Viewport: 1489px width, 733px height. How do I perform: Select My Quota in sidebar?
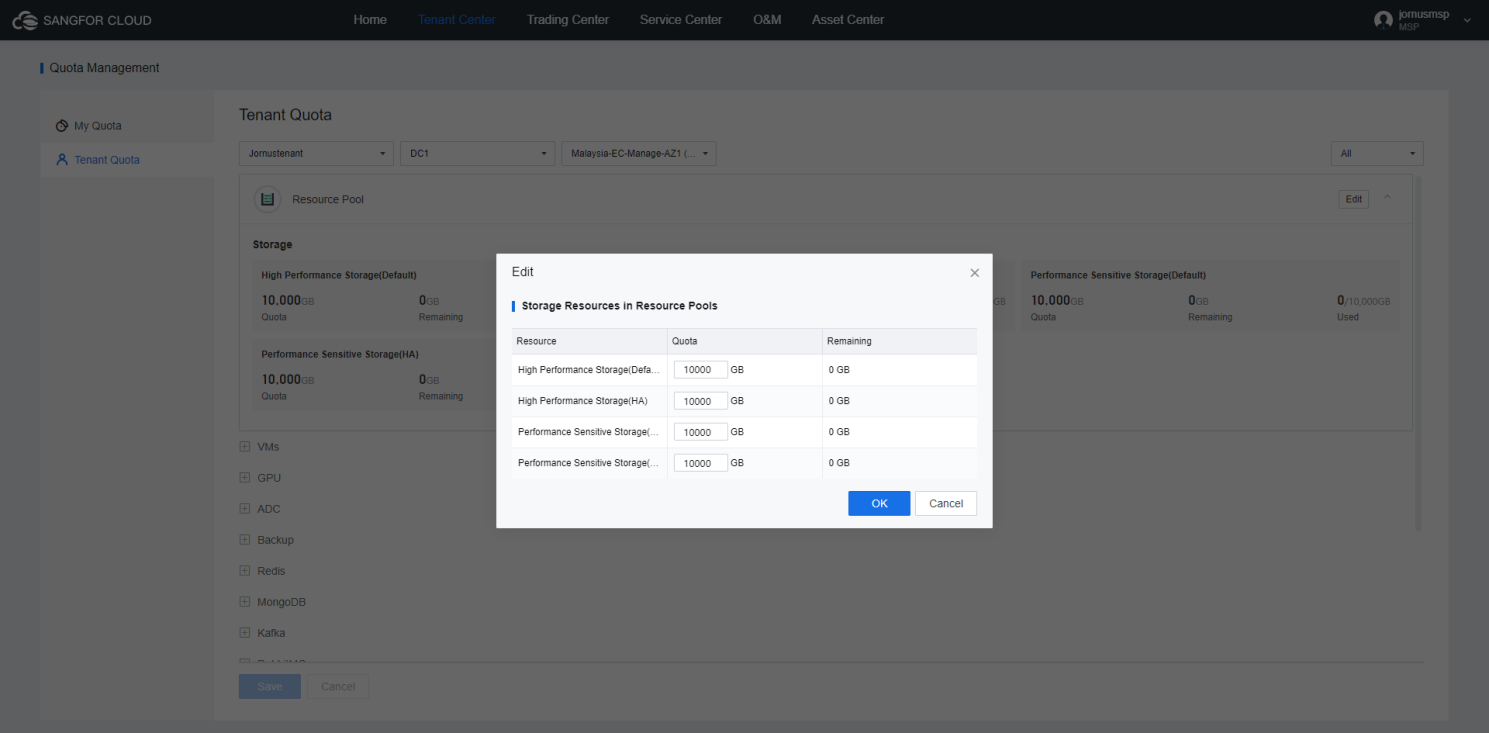[98, 126]
